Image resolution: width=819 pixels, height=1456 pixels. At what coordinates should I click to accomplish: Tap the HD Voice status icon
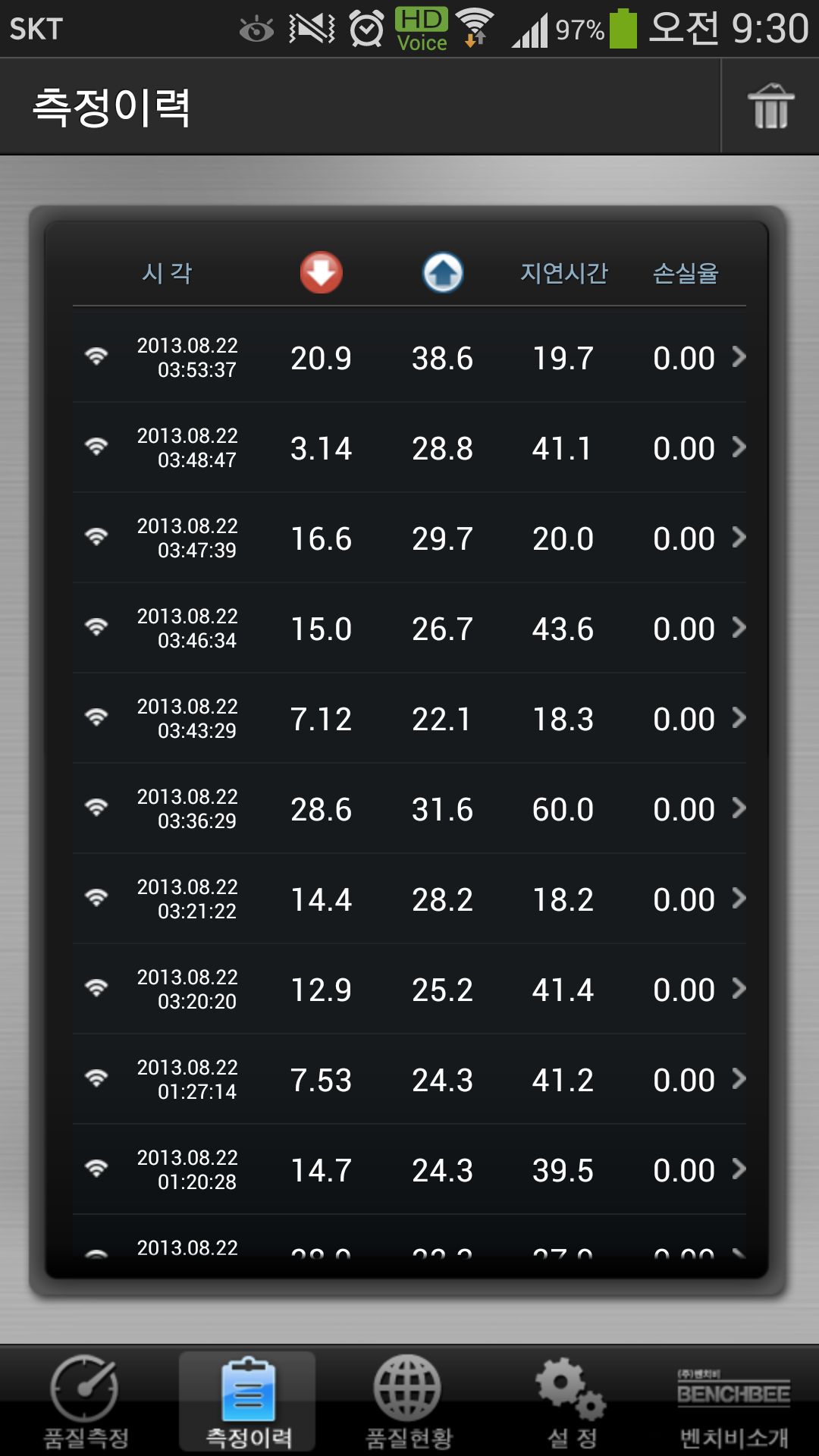(422, 29)
